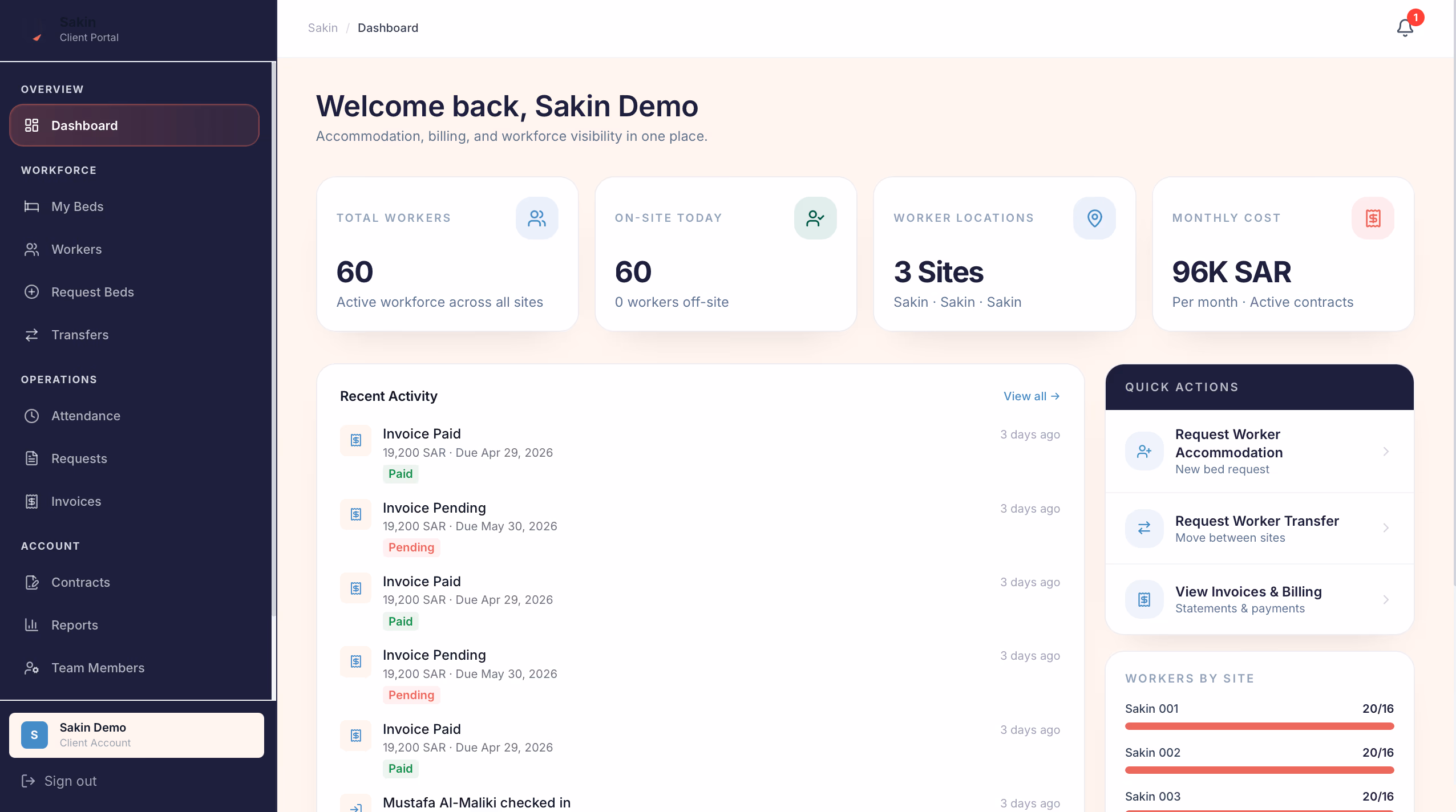This screenshot has width=1456, height=812.
Task: Click icon beside Mustafa Al-Maliki checked in
Action: tap(356, 805)
